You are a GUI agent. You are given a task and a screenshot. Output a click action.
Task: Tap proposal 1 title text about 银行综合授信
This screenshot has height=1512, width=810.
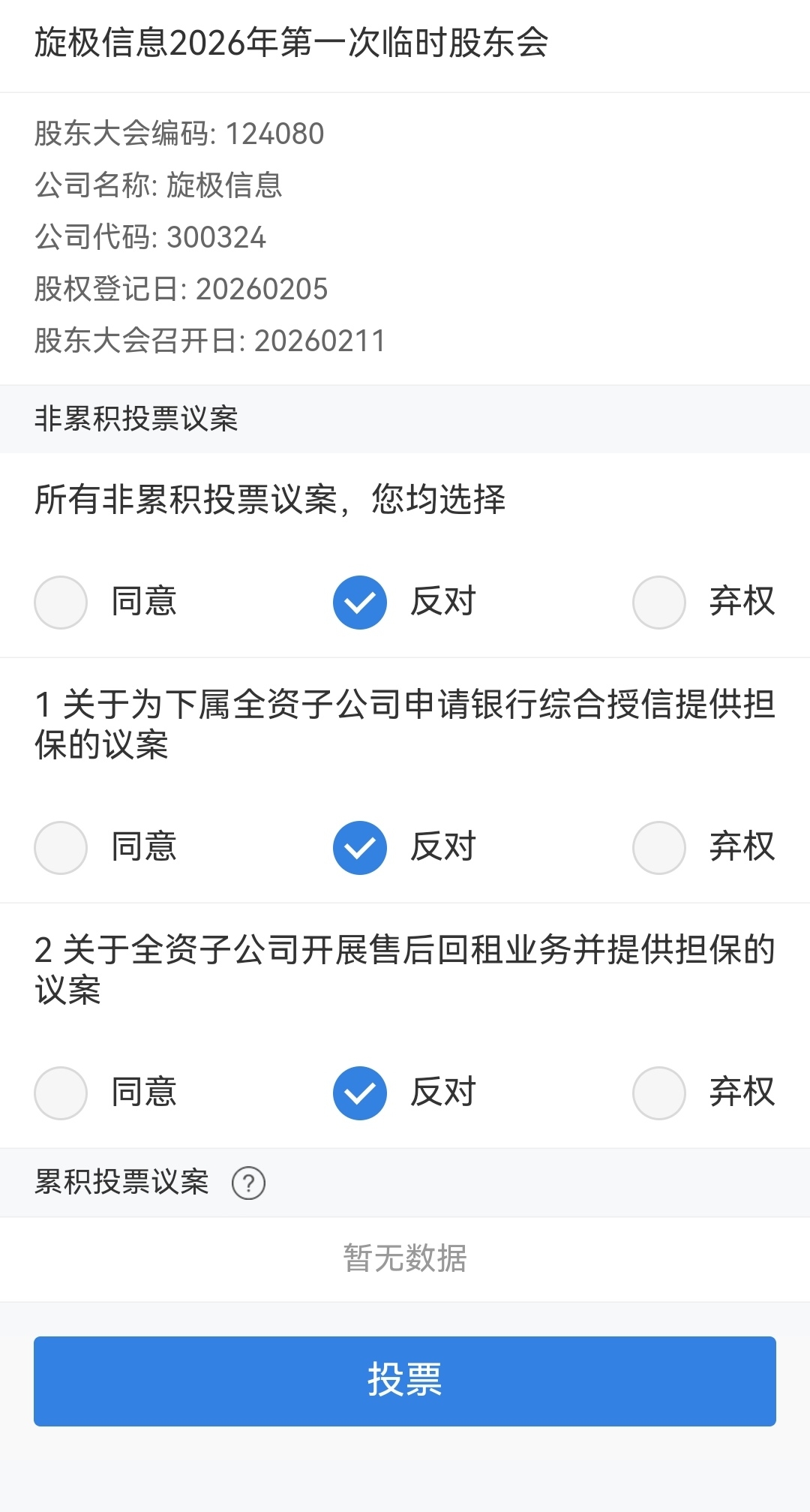pyautogui.click(x=405, y=724)
